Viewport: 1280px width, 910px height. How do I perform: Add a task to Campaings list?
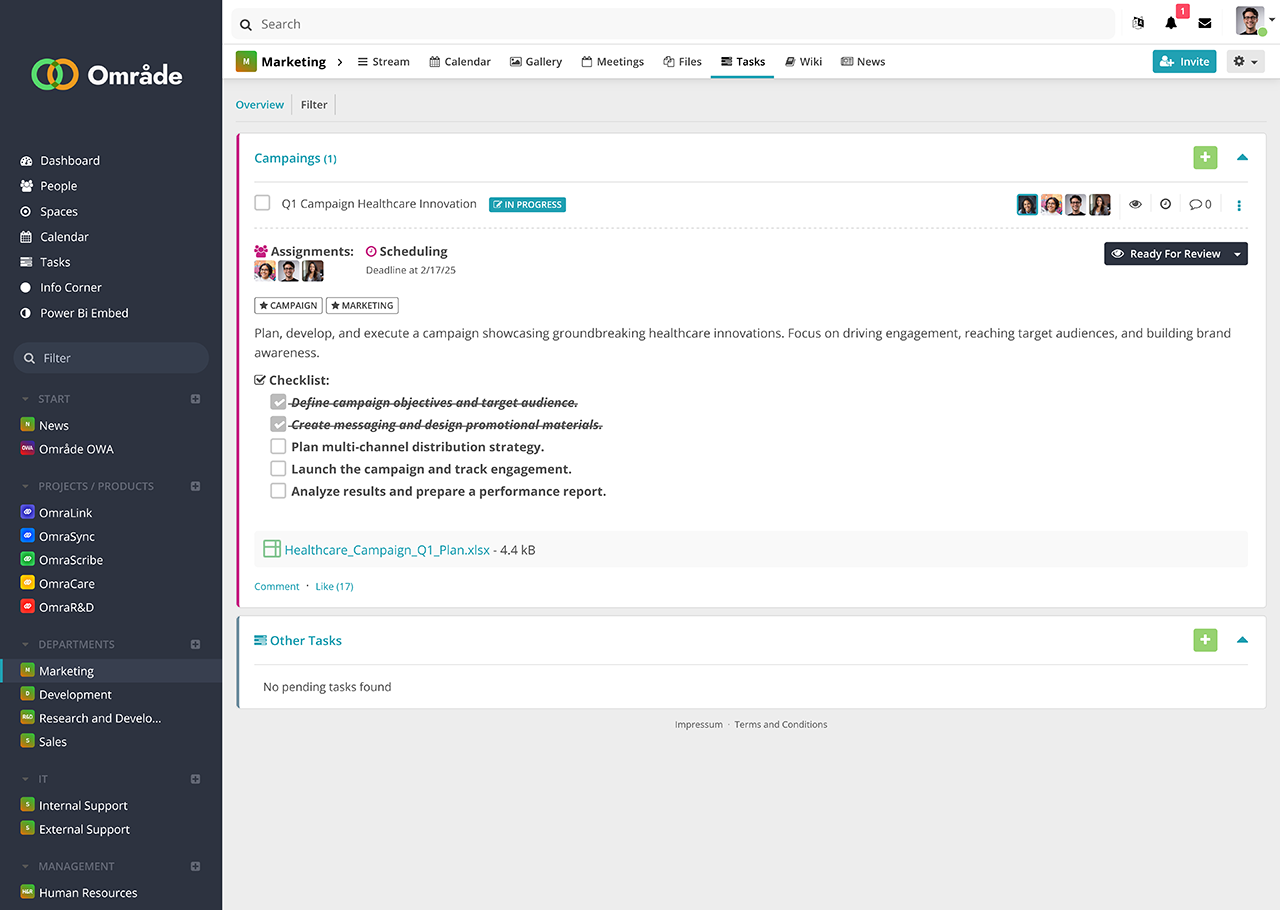pos(1205,157)
